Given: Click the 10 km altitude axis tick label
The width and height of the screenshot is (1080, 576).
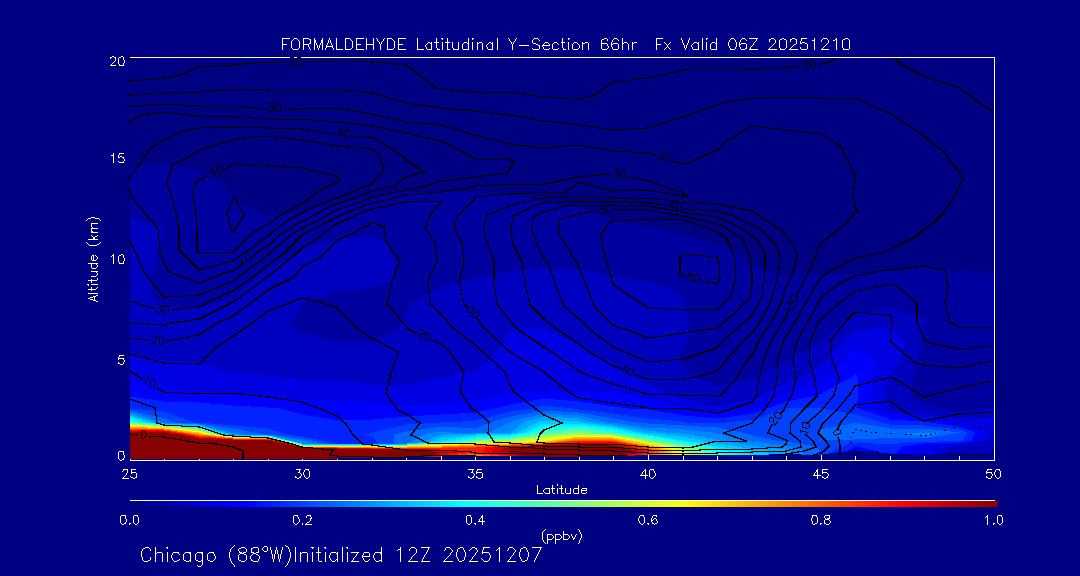Looking at the screenshot, I should [x=115, y=259].
